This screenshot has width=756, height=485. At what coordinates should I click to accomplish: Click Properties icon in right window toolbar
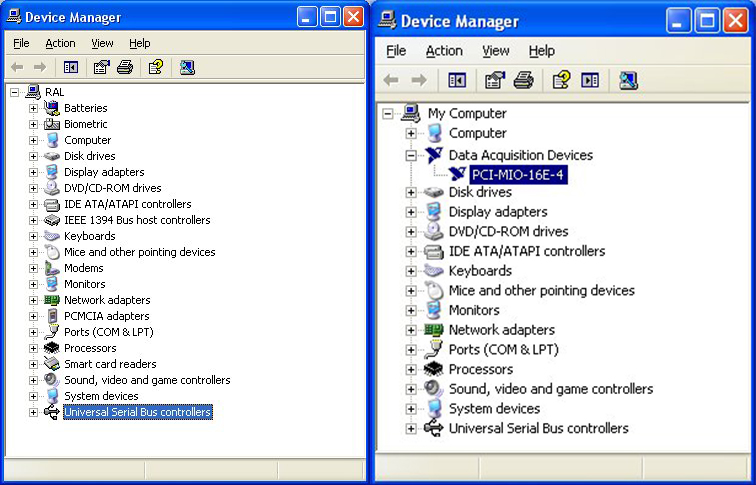[495, 80]
